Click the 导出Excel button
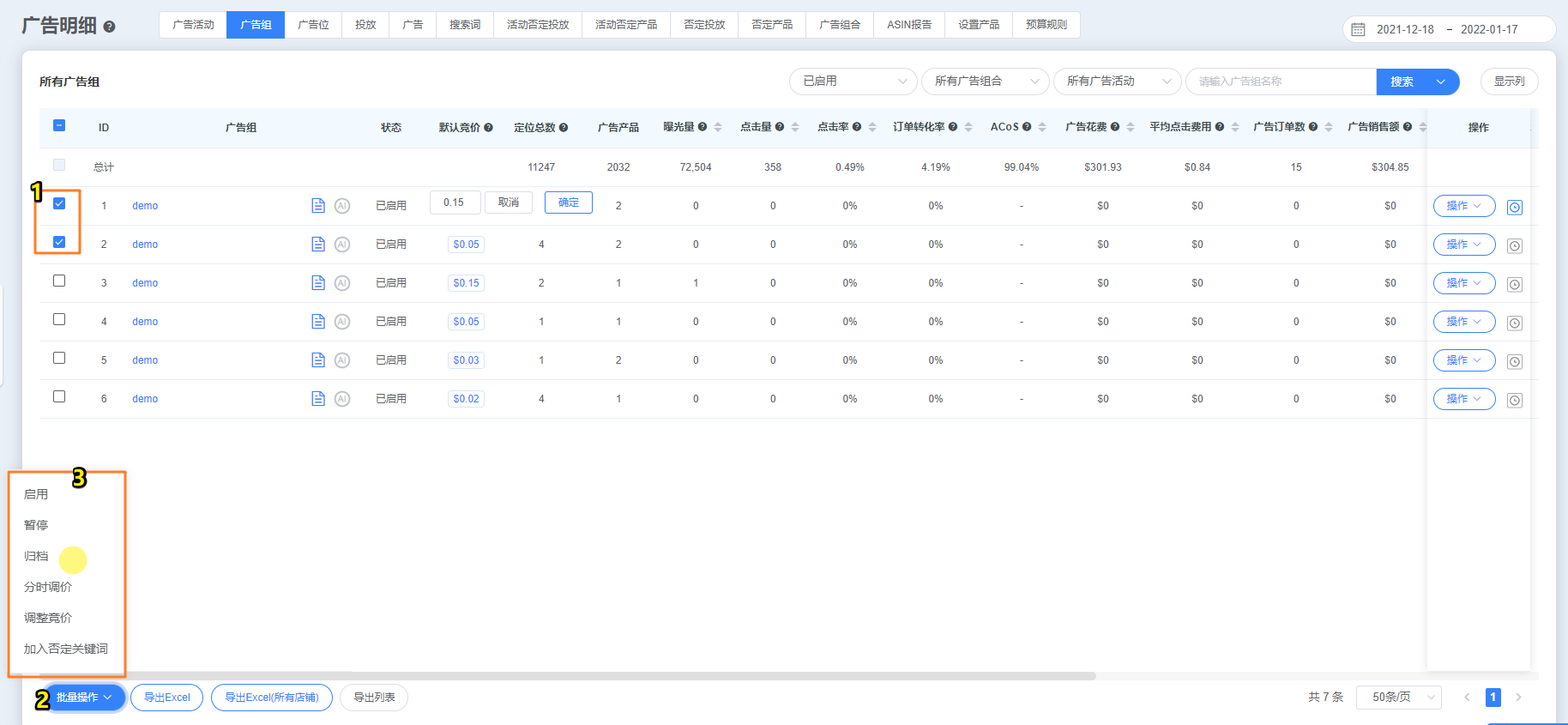The height and width of the screenshot is (725, 1568). pyautogui.click(x=166, y=698)
